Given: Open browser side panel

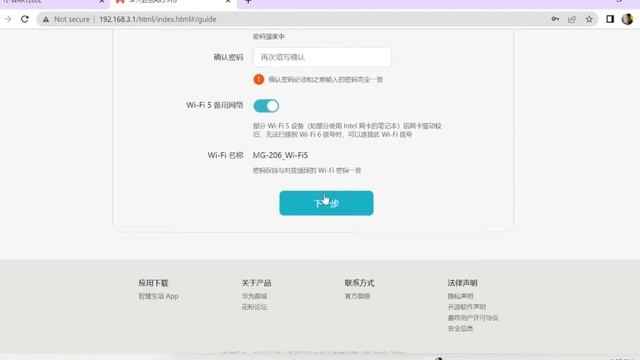Looking at the screenshot, I should click(610, 19).
